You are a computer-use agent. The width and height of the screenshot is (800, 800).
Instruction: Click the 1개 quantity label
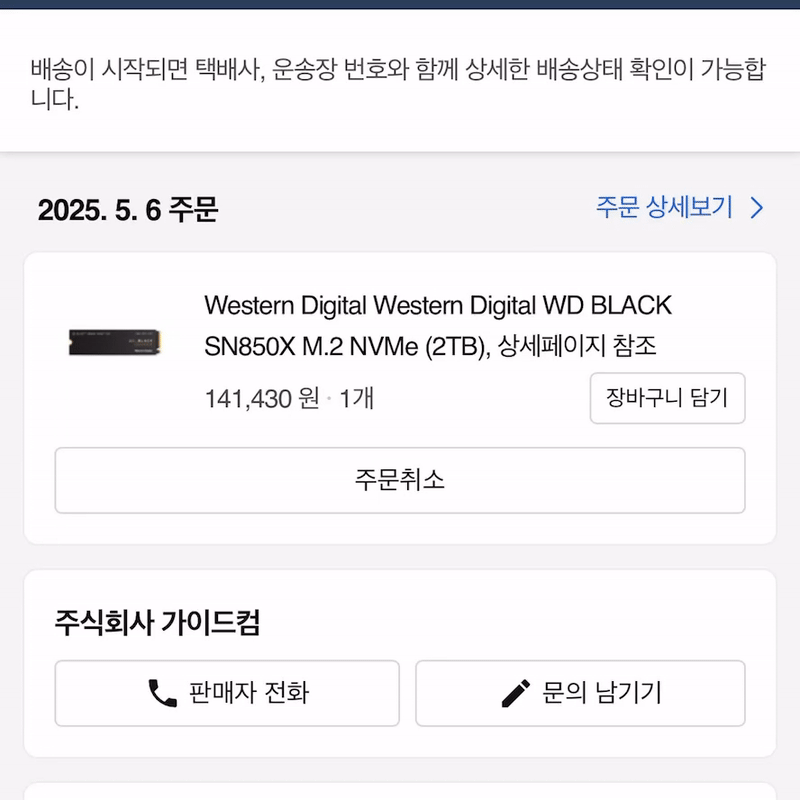357,398
